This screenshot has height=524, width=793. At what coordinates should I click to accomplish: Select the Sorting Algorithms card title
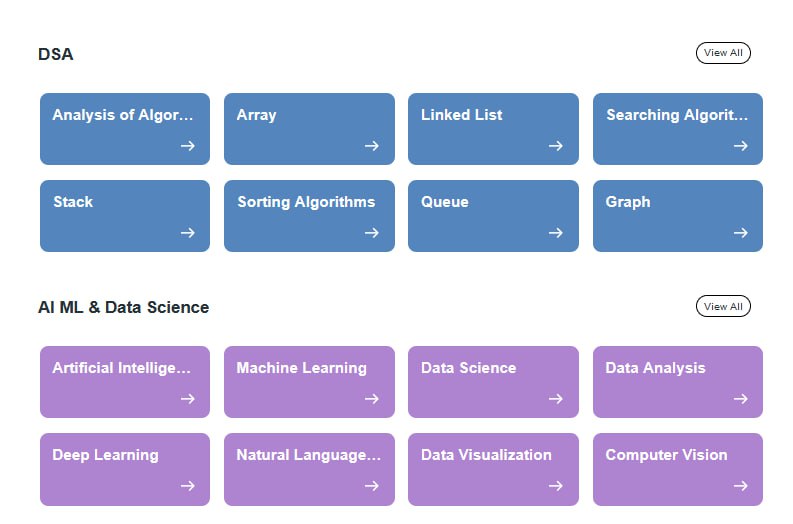[x=306, y=202]
